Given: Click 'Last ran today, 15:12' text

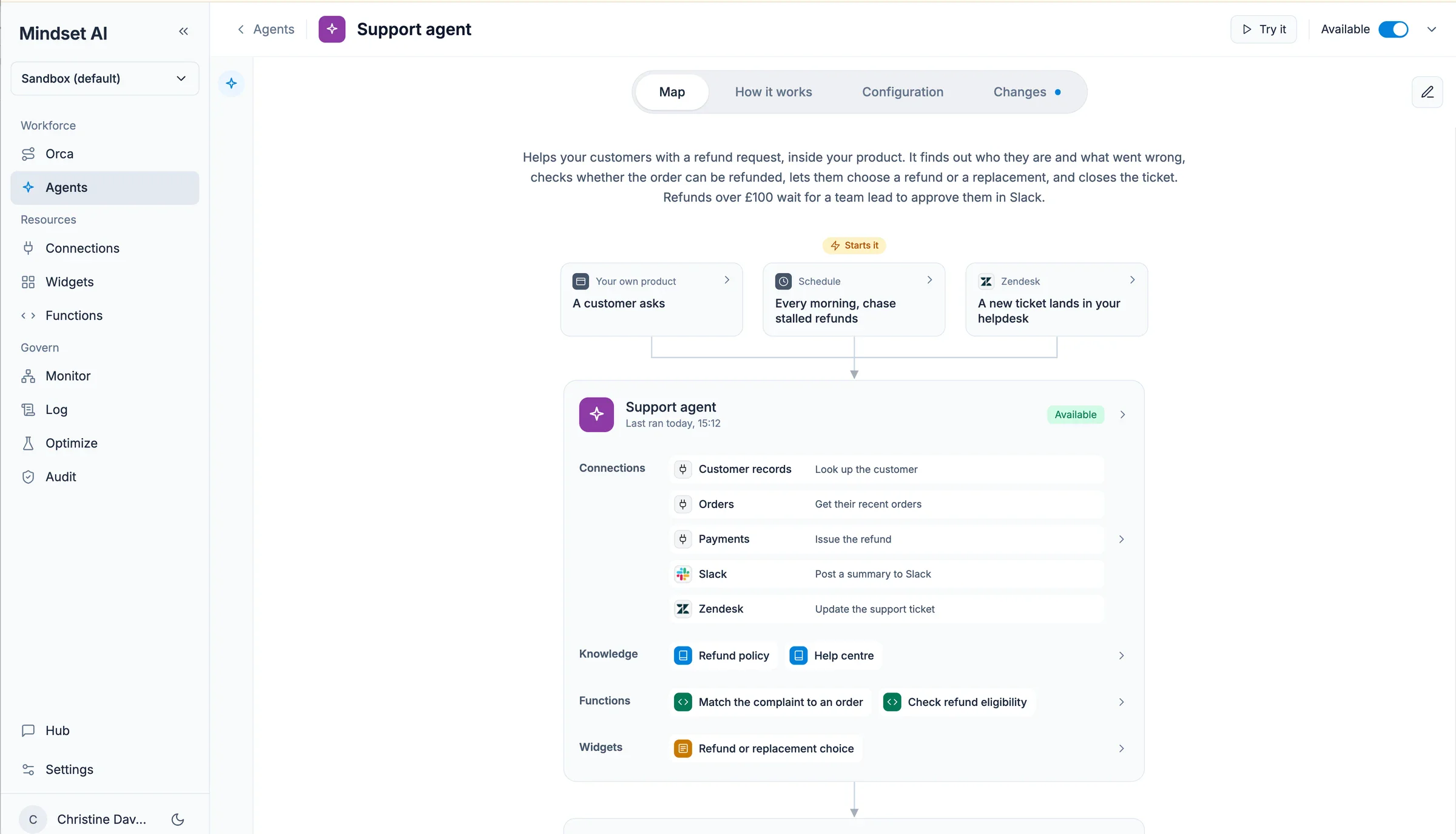Looking at the screenshot, I should click(x=673, y=424).
